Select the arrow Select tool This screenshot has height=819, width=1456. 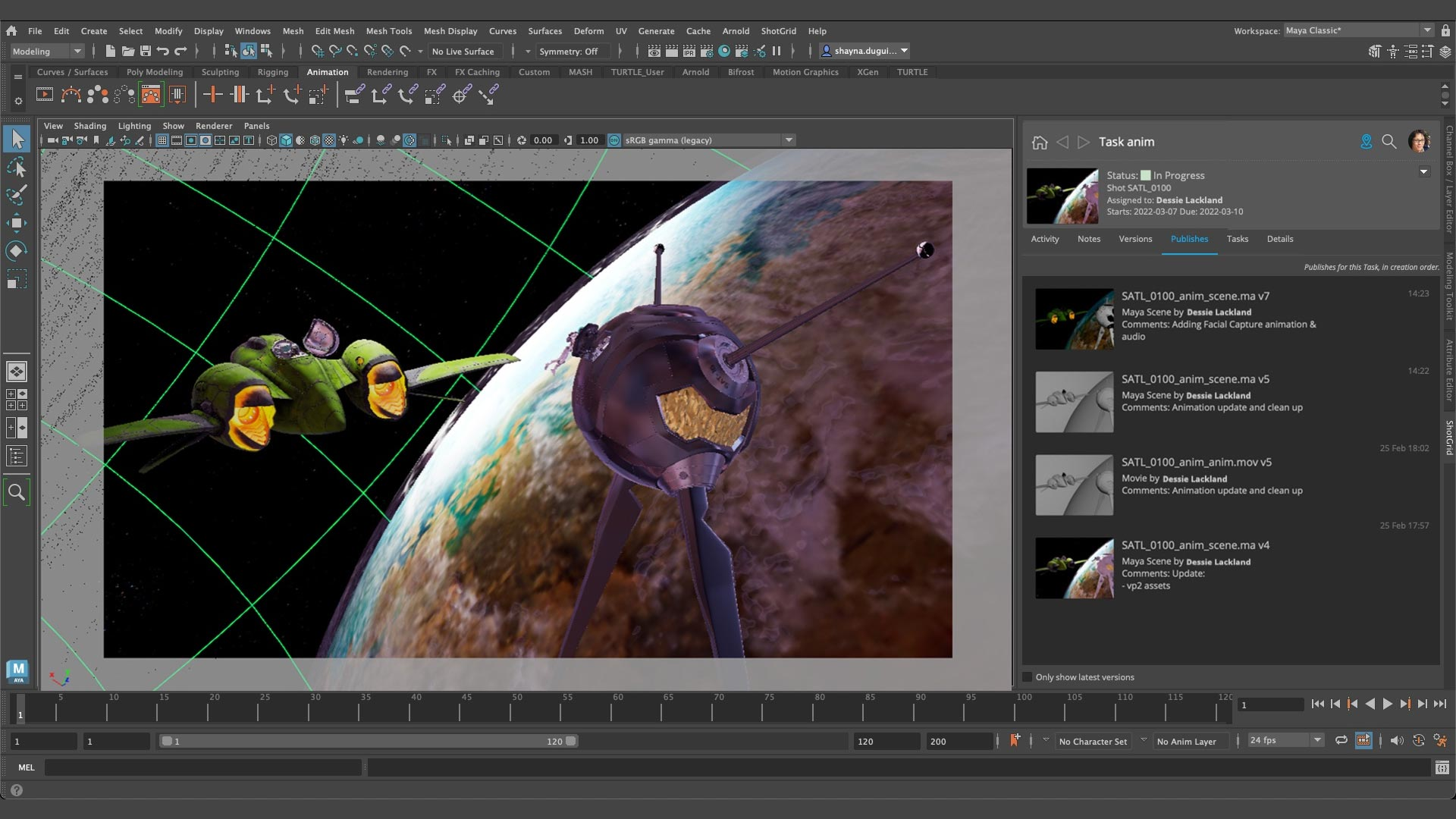tap(17, 140)
